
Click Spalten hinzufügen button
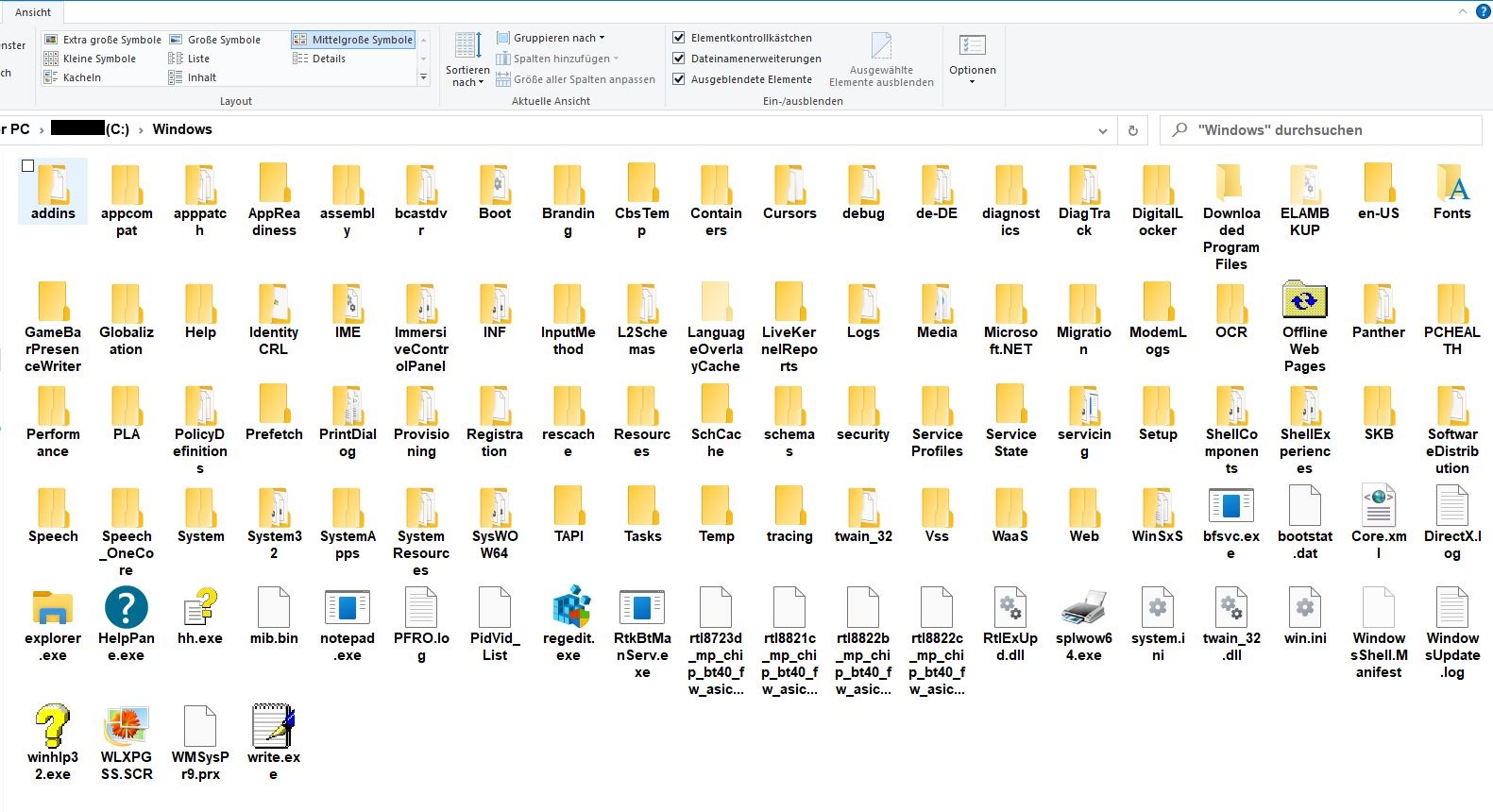pyautogui.click(x=557, y=59)
